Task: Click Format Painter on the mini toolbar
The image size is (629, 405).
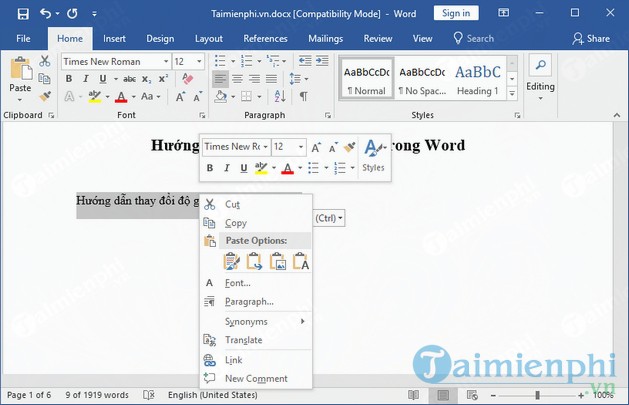Action: coord(350,147)
